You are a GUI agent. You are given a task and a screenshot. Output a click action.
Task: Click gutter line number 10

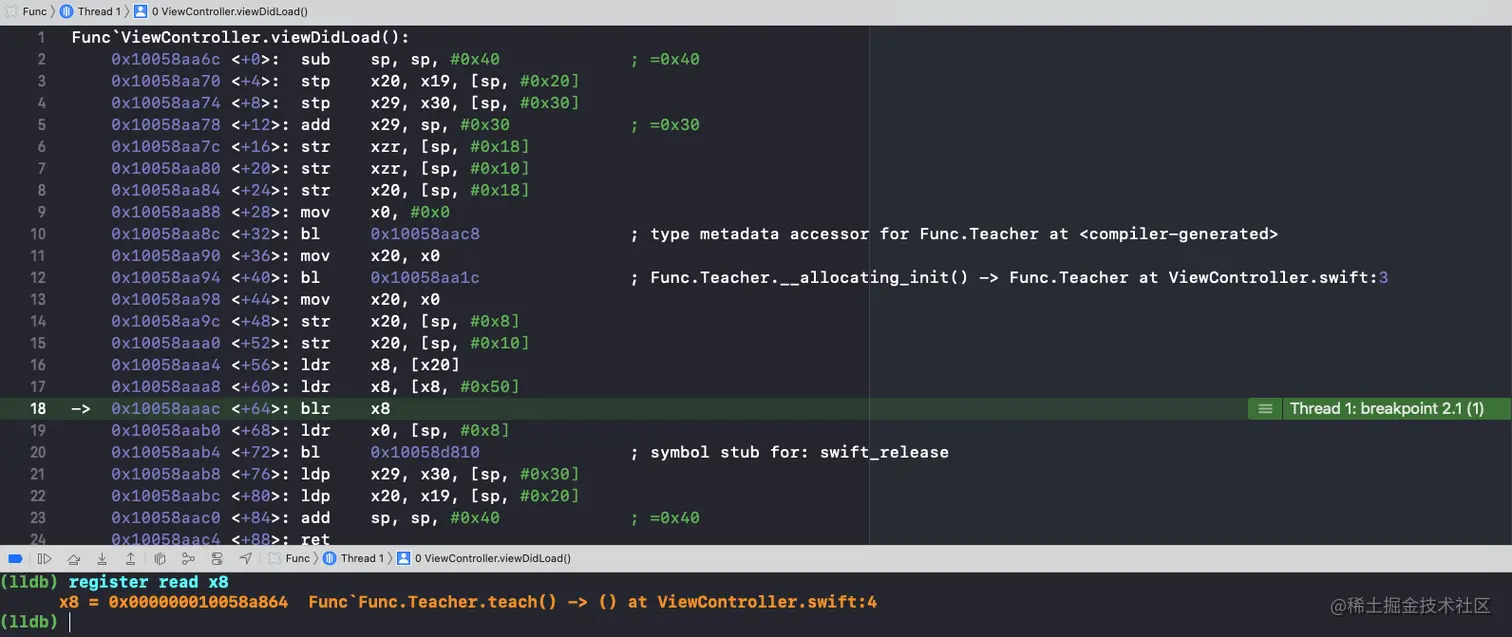38,234
